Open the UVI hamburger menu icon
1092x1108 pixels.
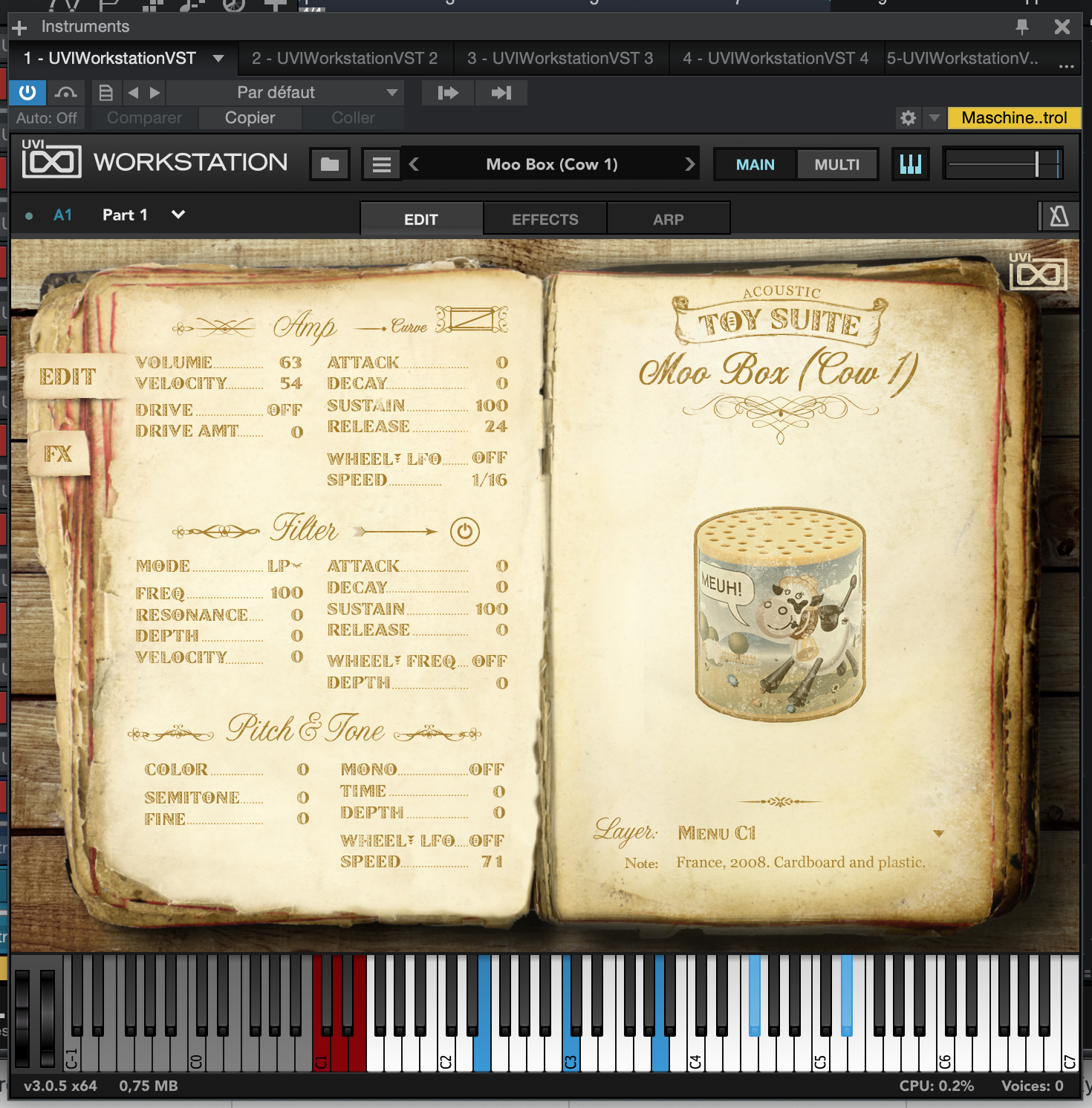point(382,164)
